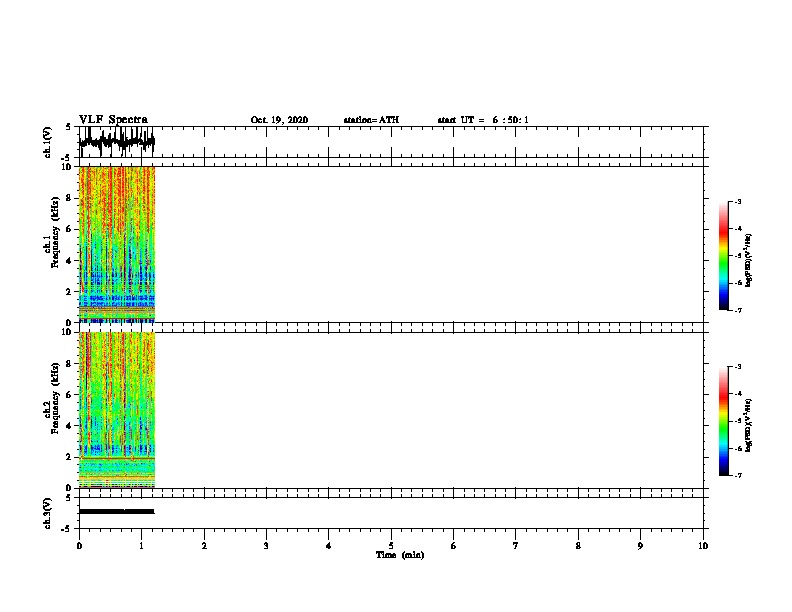This screenshot has width=792, height=612.
Task: Click the 5 minute tick label on time axis
Action: [x=391, y=546]
